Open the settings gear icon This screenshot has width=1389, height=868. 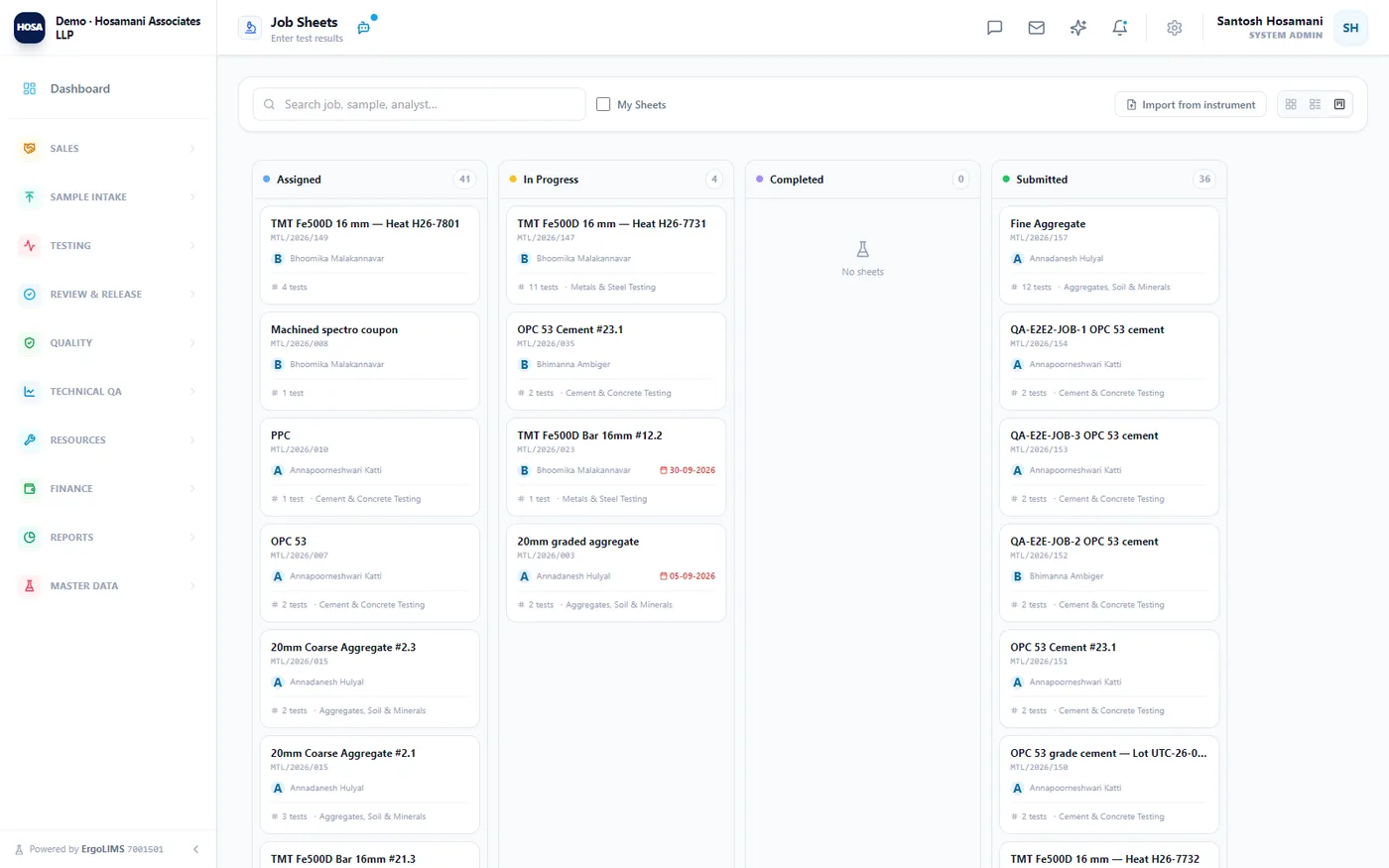click(x=1174, y=28)
